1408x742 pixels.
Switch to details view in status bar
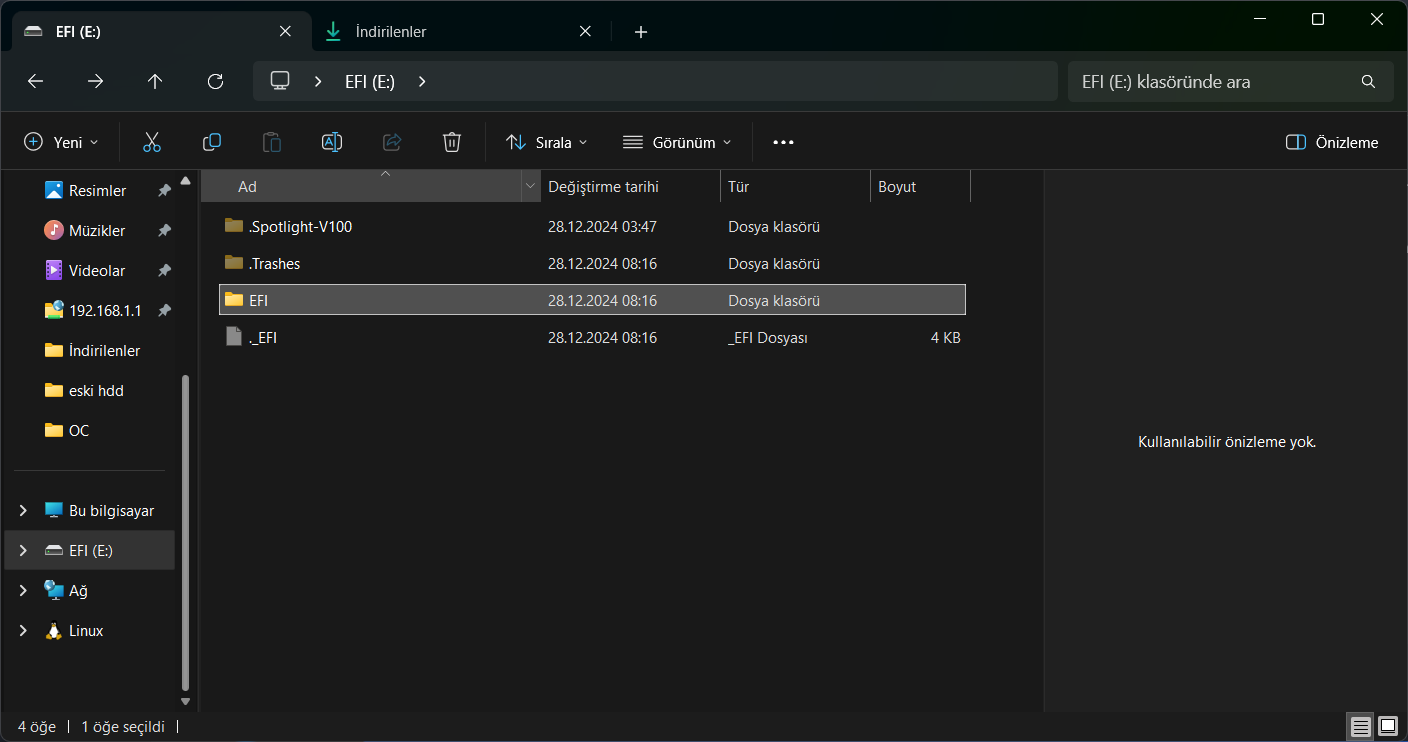[x=1360, y=726]
